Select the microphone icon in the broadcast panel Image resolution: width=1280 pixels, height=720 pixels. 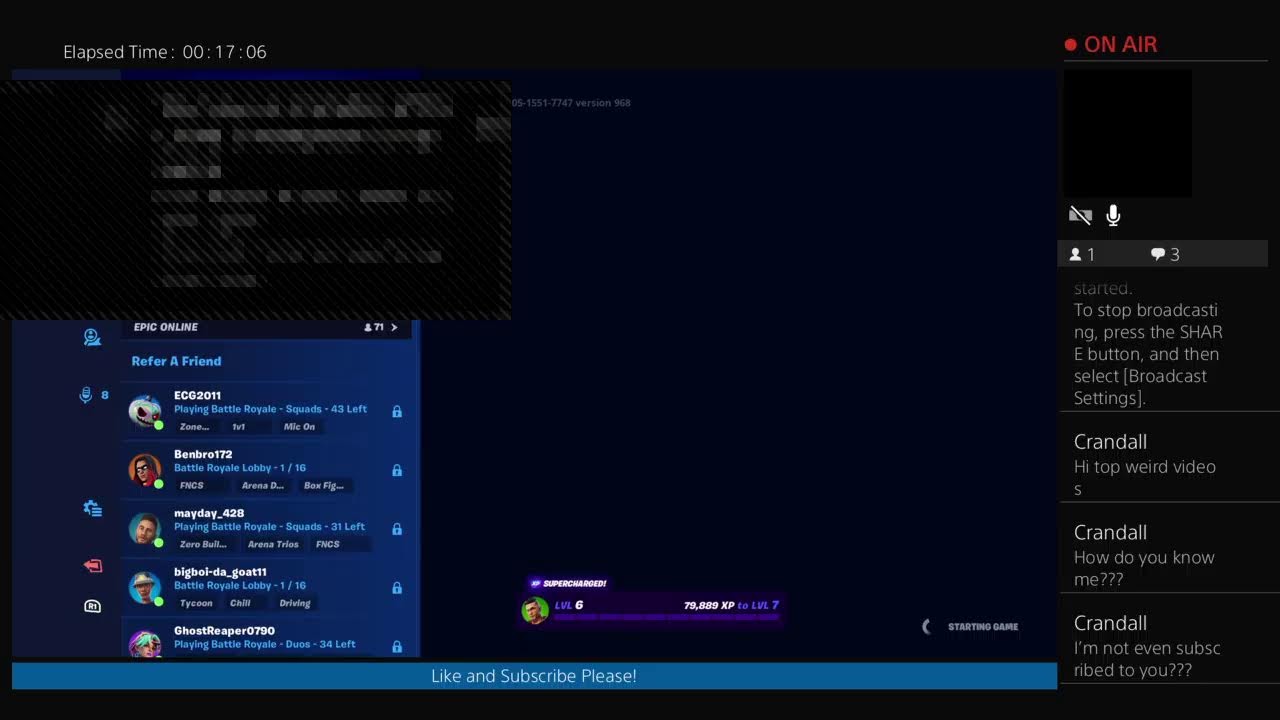click(1112, 214)
